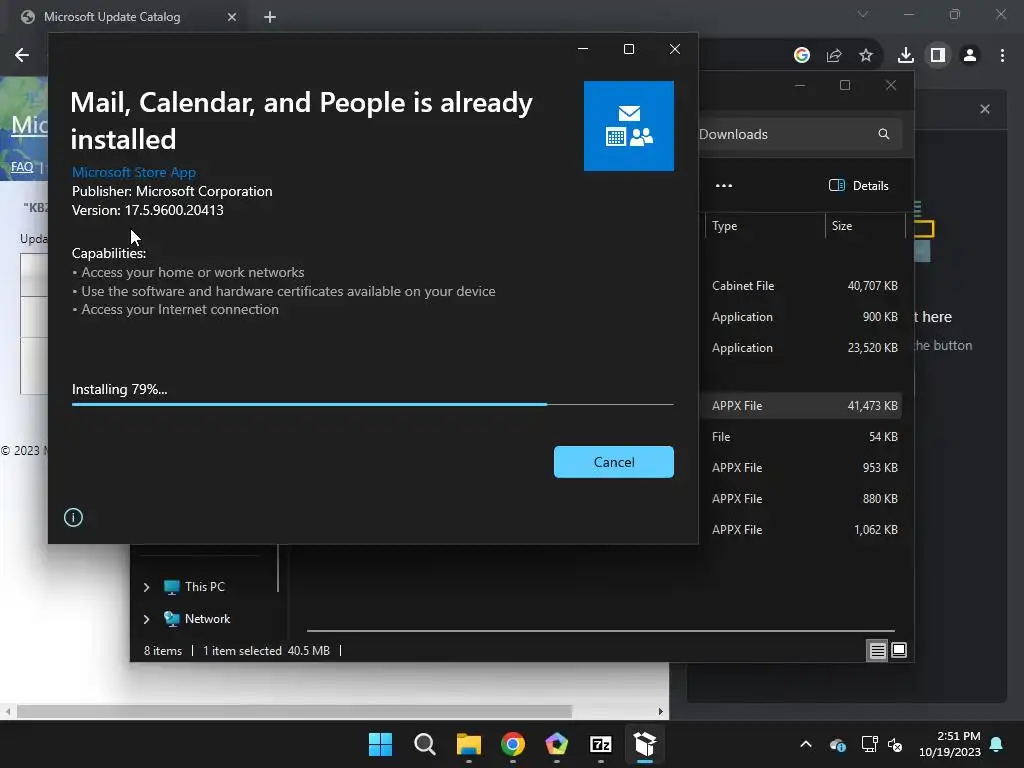Toggle Chrome side panel
This screenshot has height=768, width=1024.
pyautogui.click(x=938, y=56)
